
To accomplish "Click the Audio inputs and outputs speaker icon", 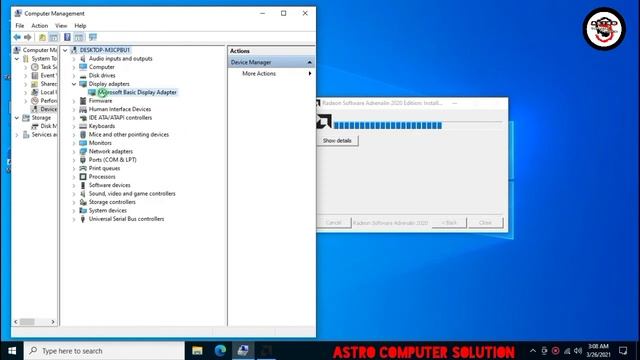I will tap(83, 59).
